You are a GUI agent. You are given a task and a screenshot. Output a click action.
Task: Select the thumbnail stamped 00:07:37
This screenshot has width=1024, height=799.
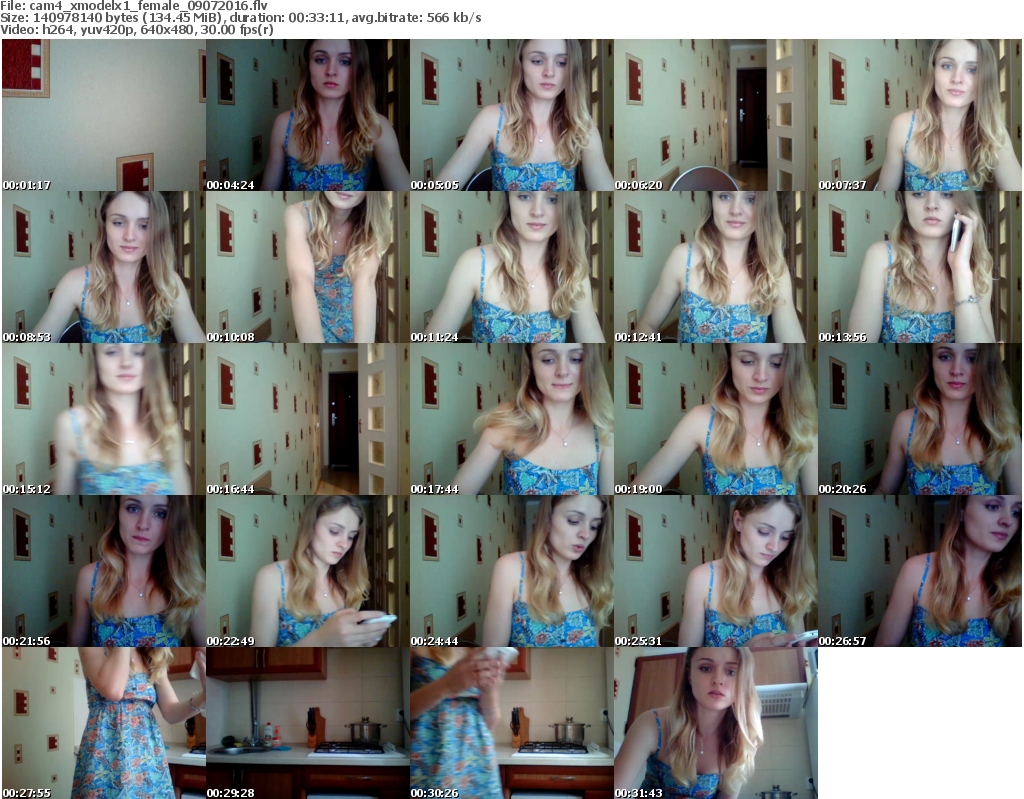click(920, 115)
